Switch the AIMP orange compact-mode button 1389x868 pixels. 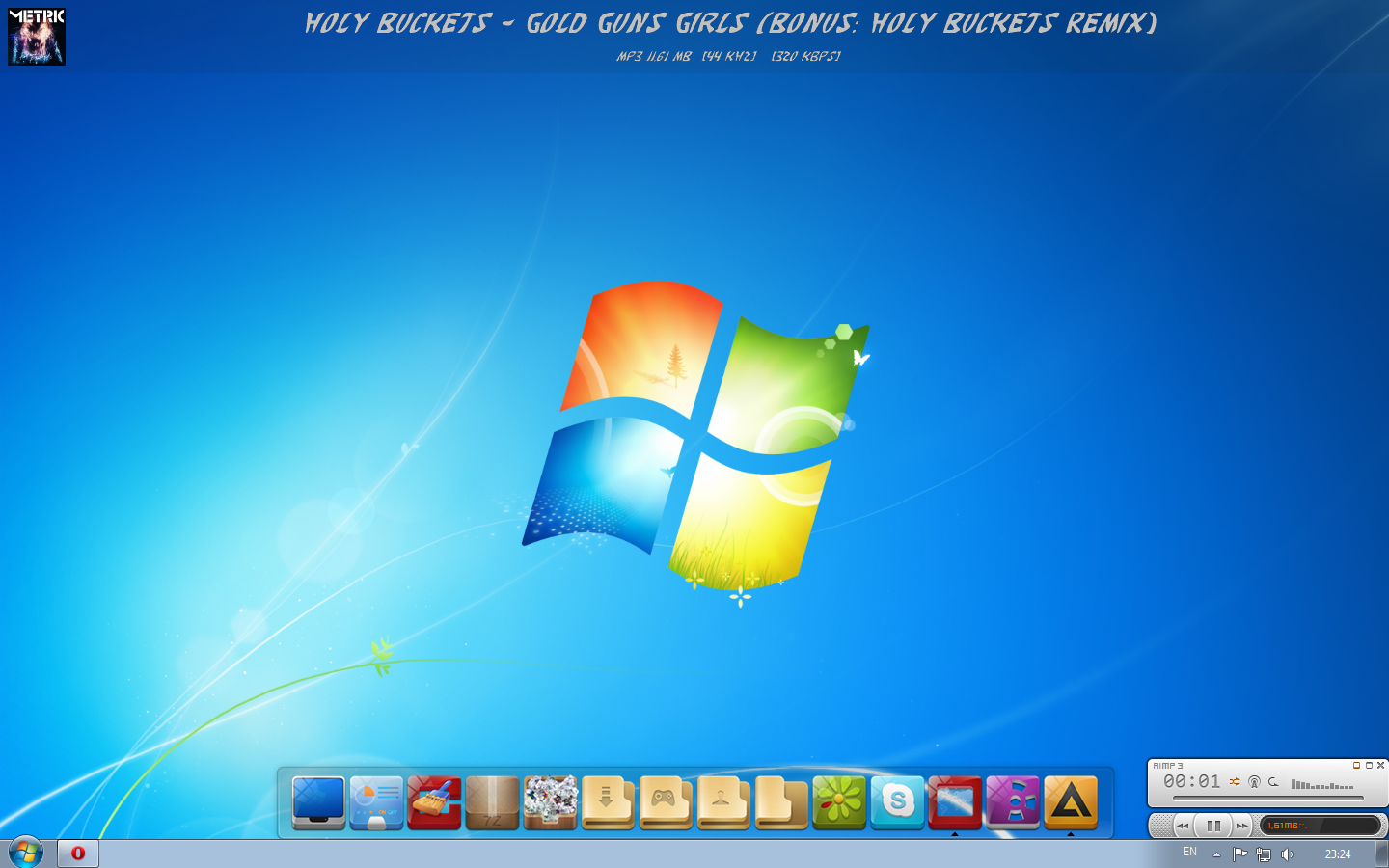point(1356,765)
